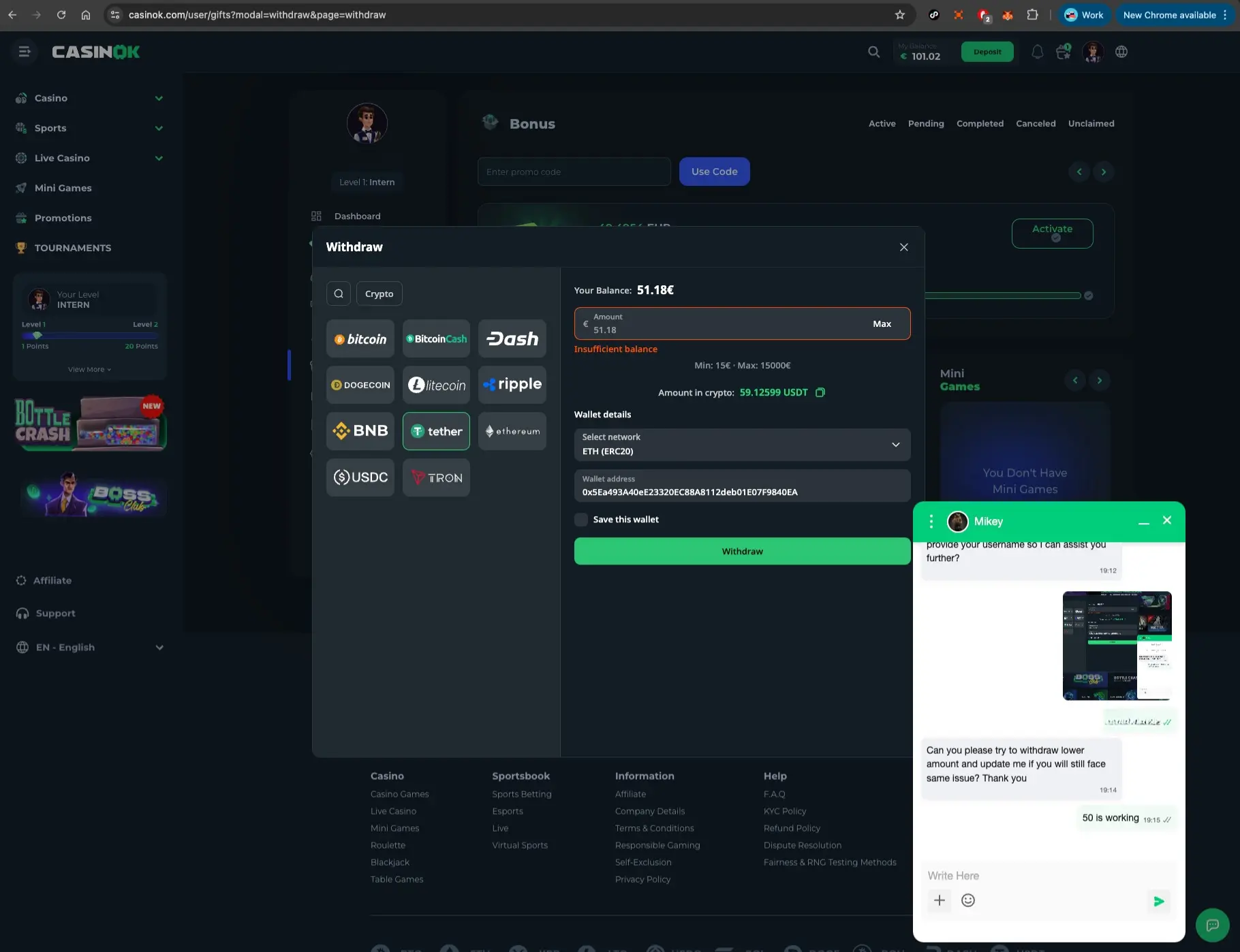Open the EN - English language selector
Image resolution: width=1240 pixels, height=952 pixels.
[x=89, y=648]
